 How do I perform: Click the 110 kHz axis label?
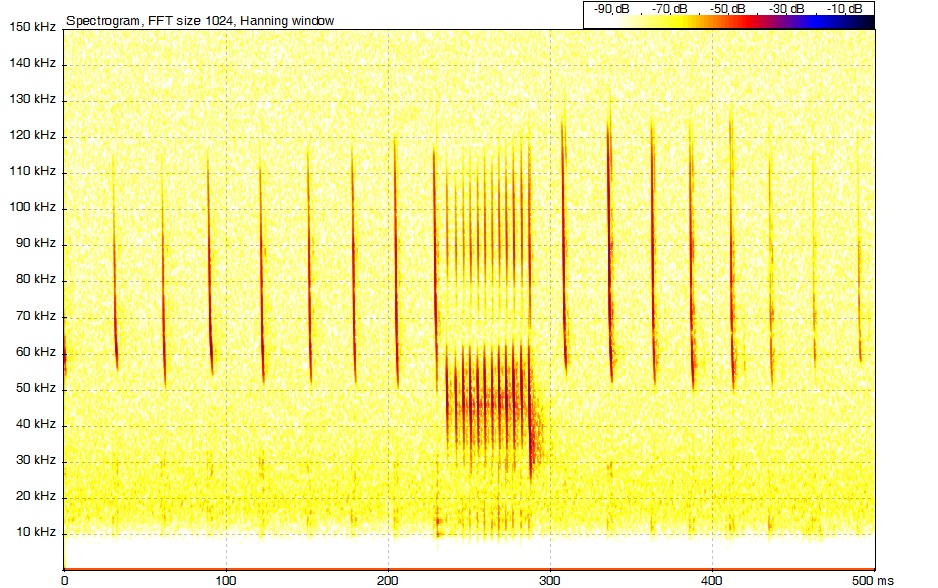[32, 171]
